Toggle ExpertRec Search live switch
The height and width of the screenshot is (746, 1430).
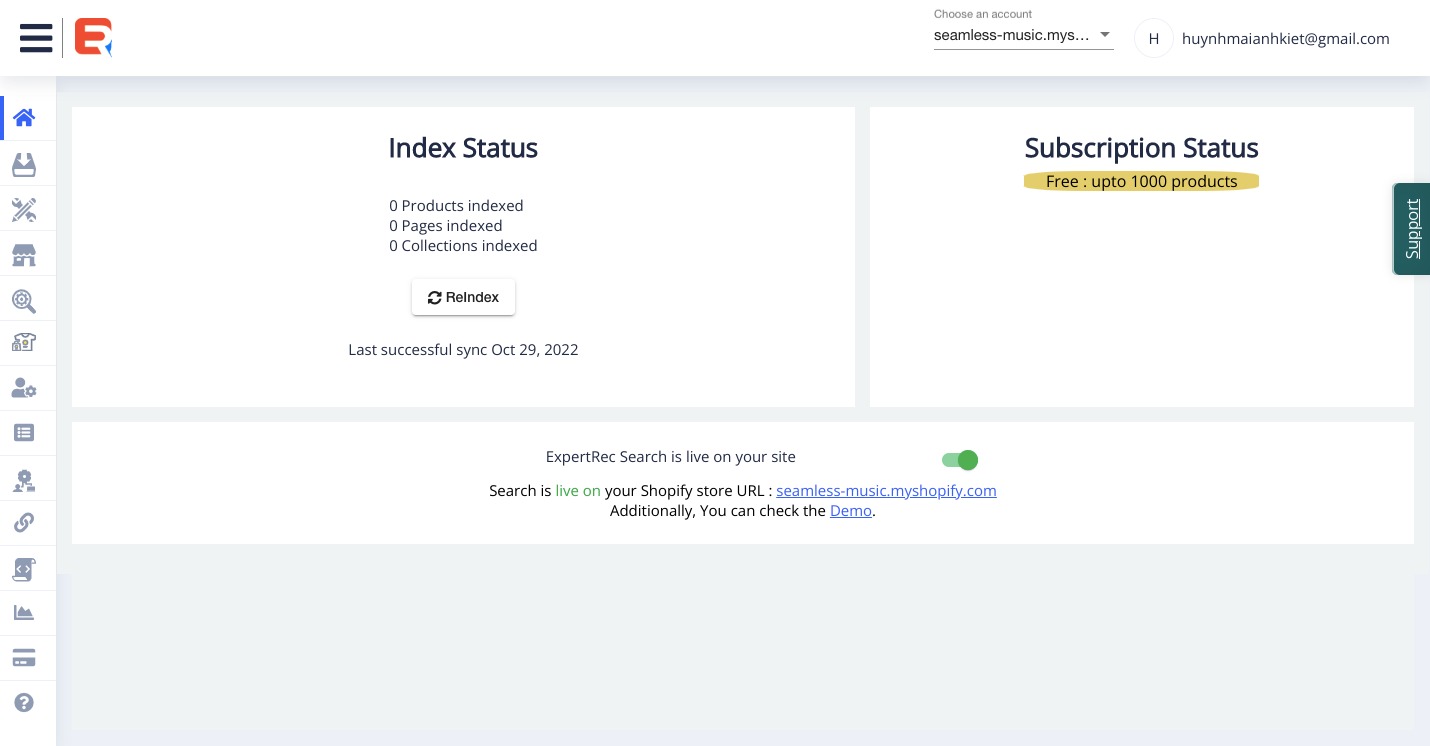pos(960,460)
